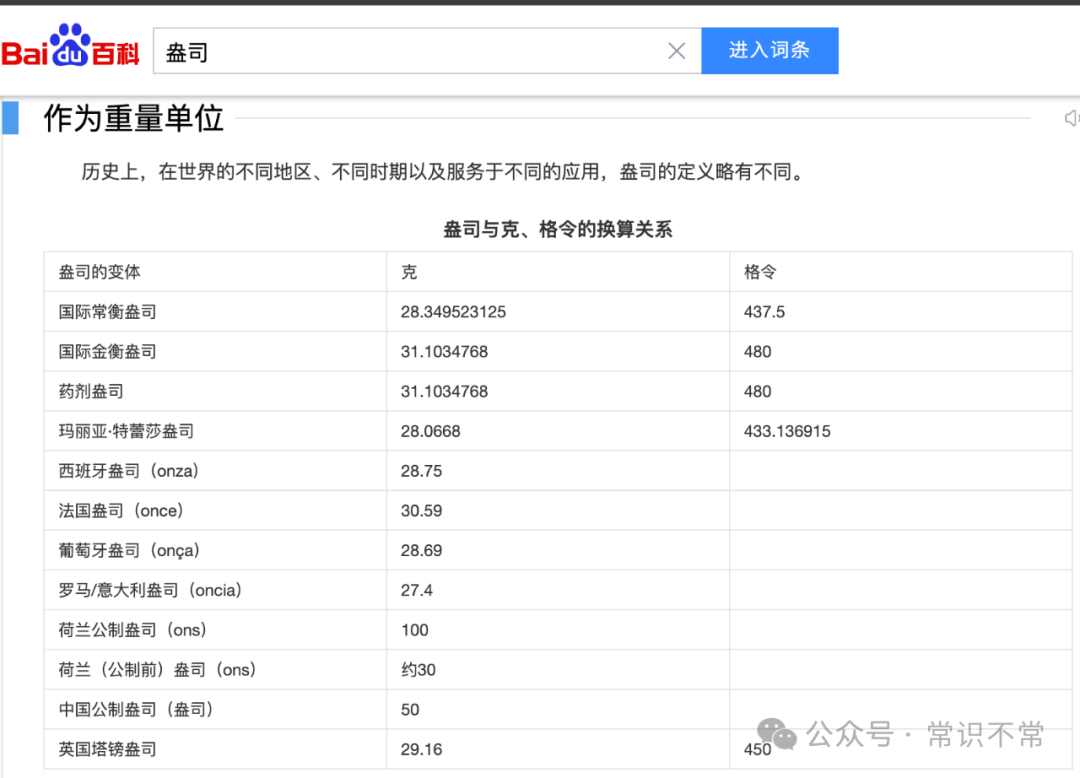This screenshot has width=1080, height=778.
Task: Click the 盎司的变体 column header
Action: (99, 272)
